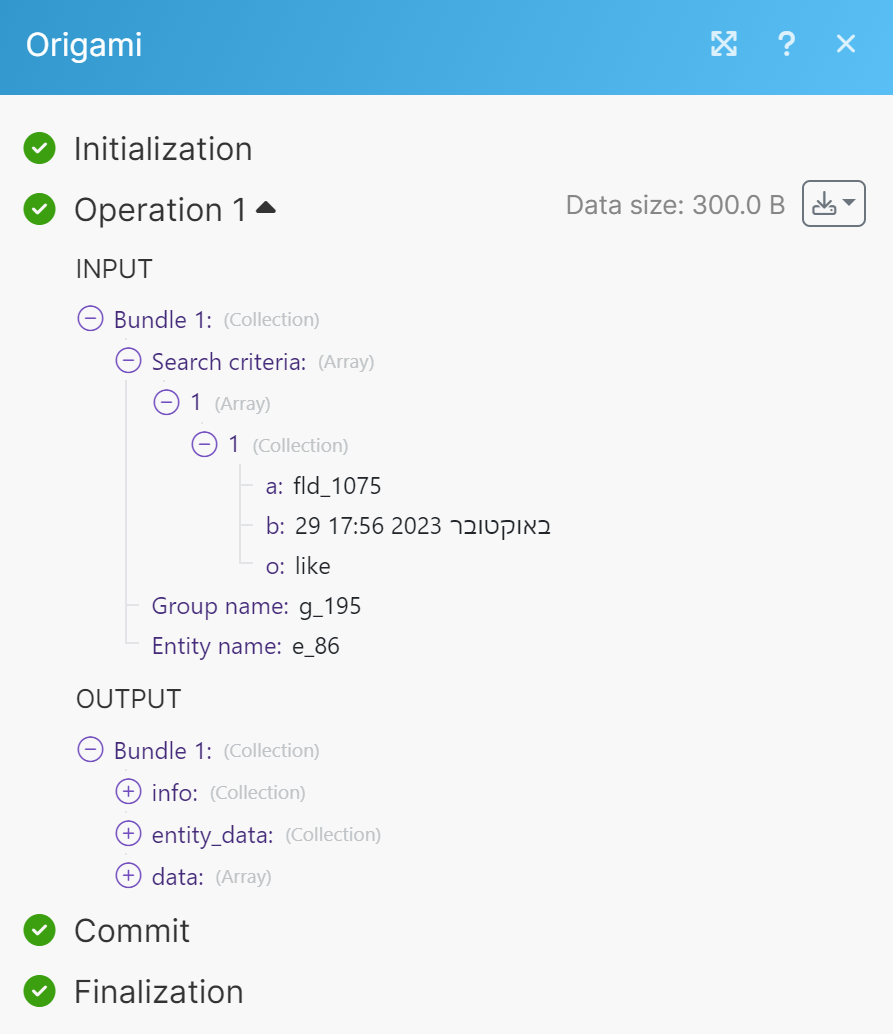
Task: Click the Finalization green check icon
Action: click(x=40, y=991)
